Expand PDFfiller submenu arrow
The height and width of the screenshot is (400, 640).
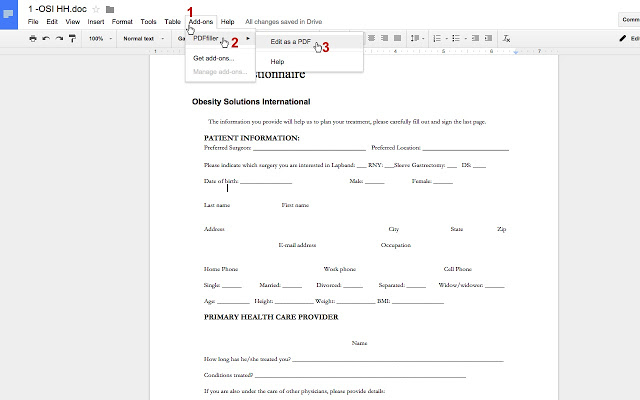[x=248, y=38]
